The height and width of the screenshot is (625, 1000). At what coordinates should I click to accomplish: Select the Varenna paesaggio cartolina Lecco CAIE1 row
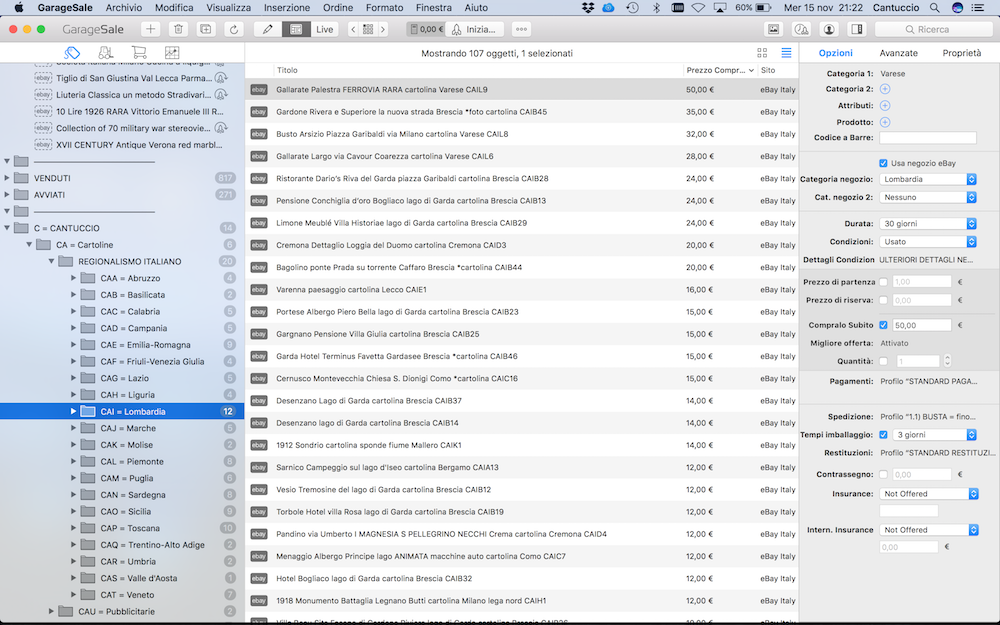point(522,290)
